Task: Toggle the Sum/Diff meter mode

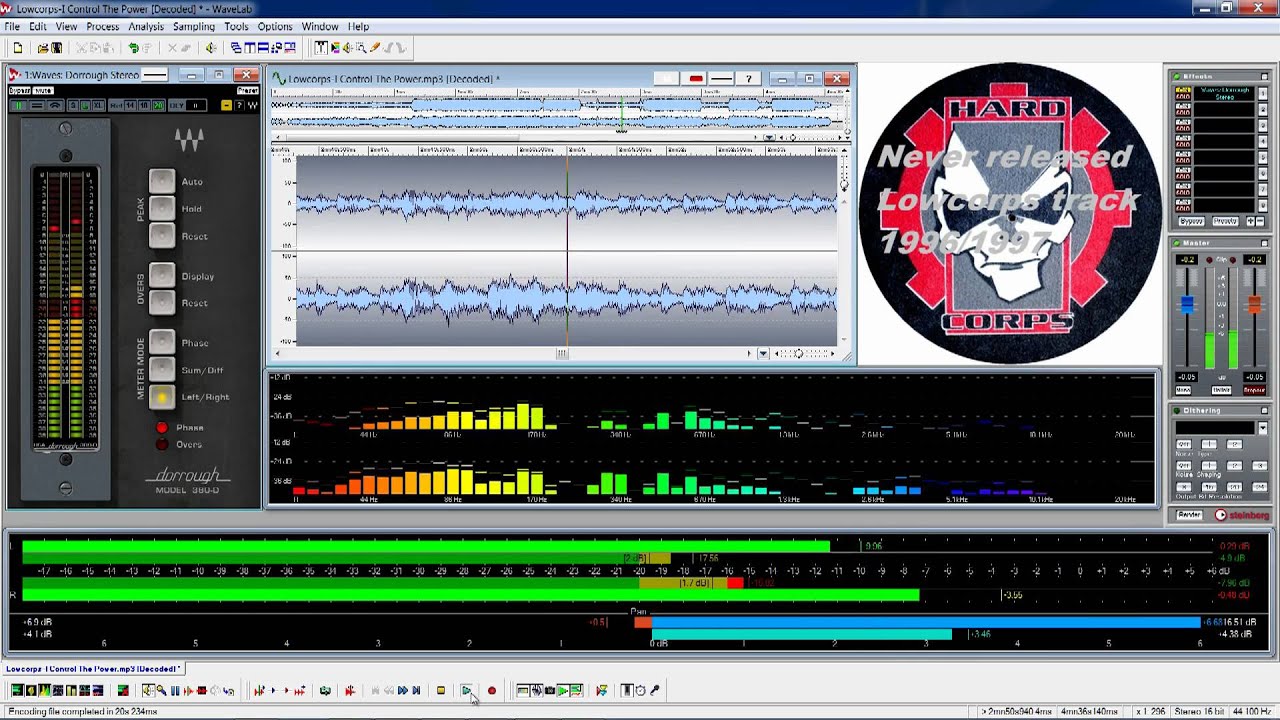Action: (x=161, y=370)
